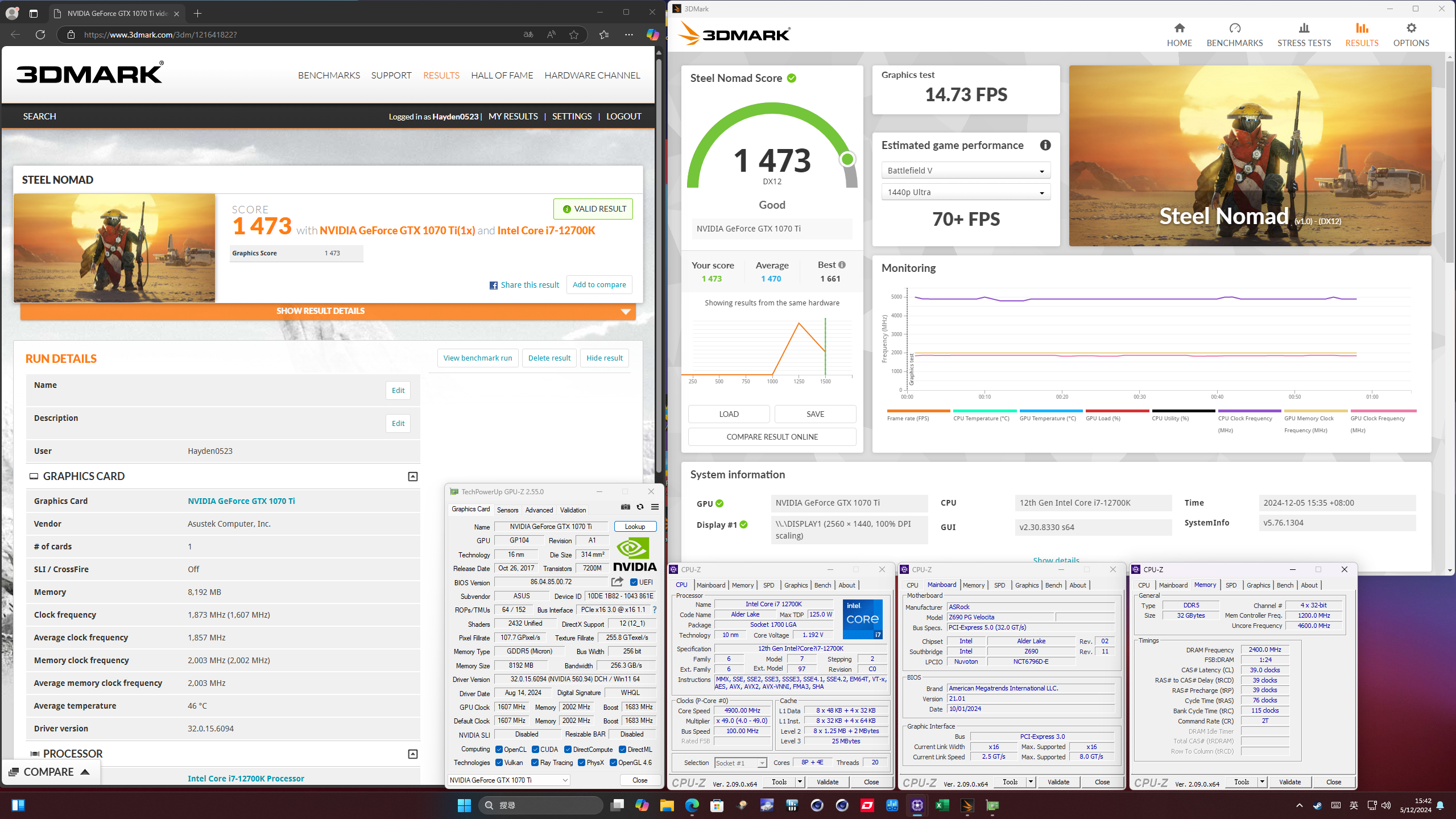Viewport: 1456px width, 819px height.
Task: Click the Steam tray icon
Action: [x=1317, y=805]
